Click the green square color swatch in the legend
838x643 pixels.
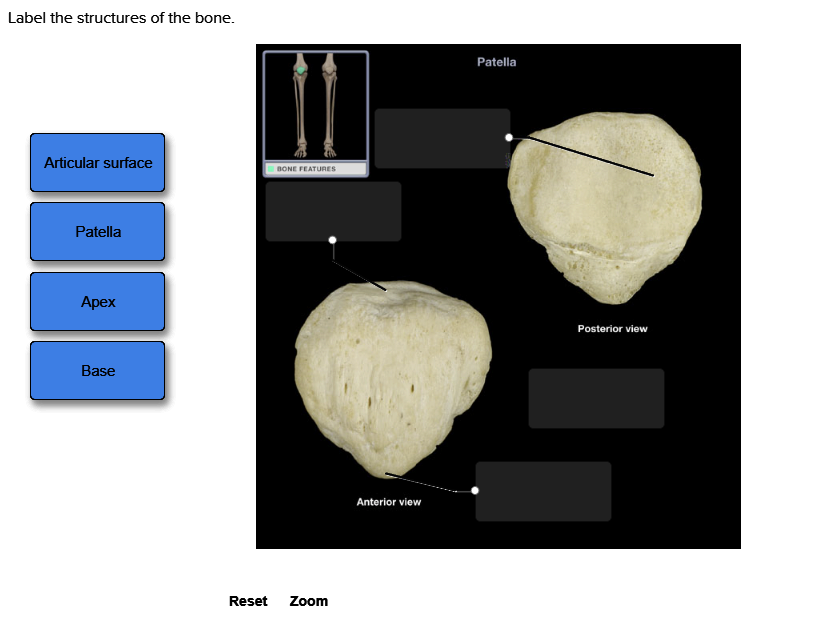(x=270, y=169)
